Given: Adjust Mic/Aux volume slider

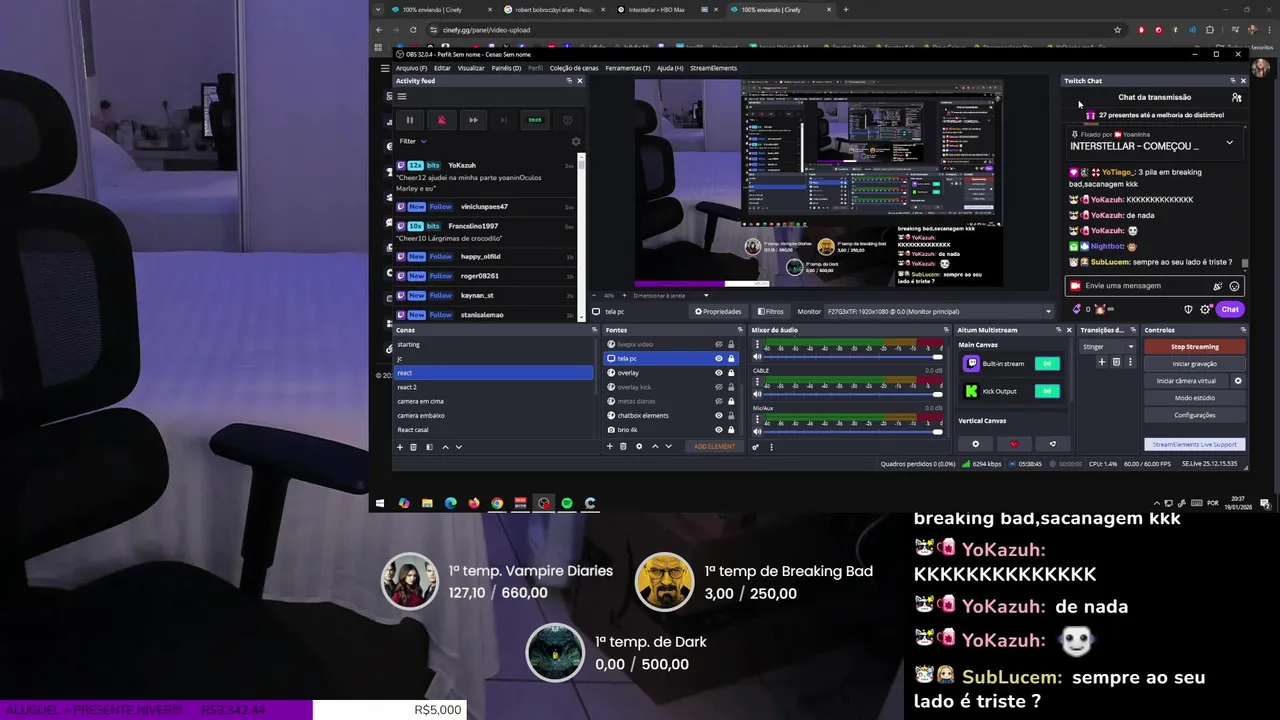Looking at the screenshot, I should tap(852, 431).
